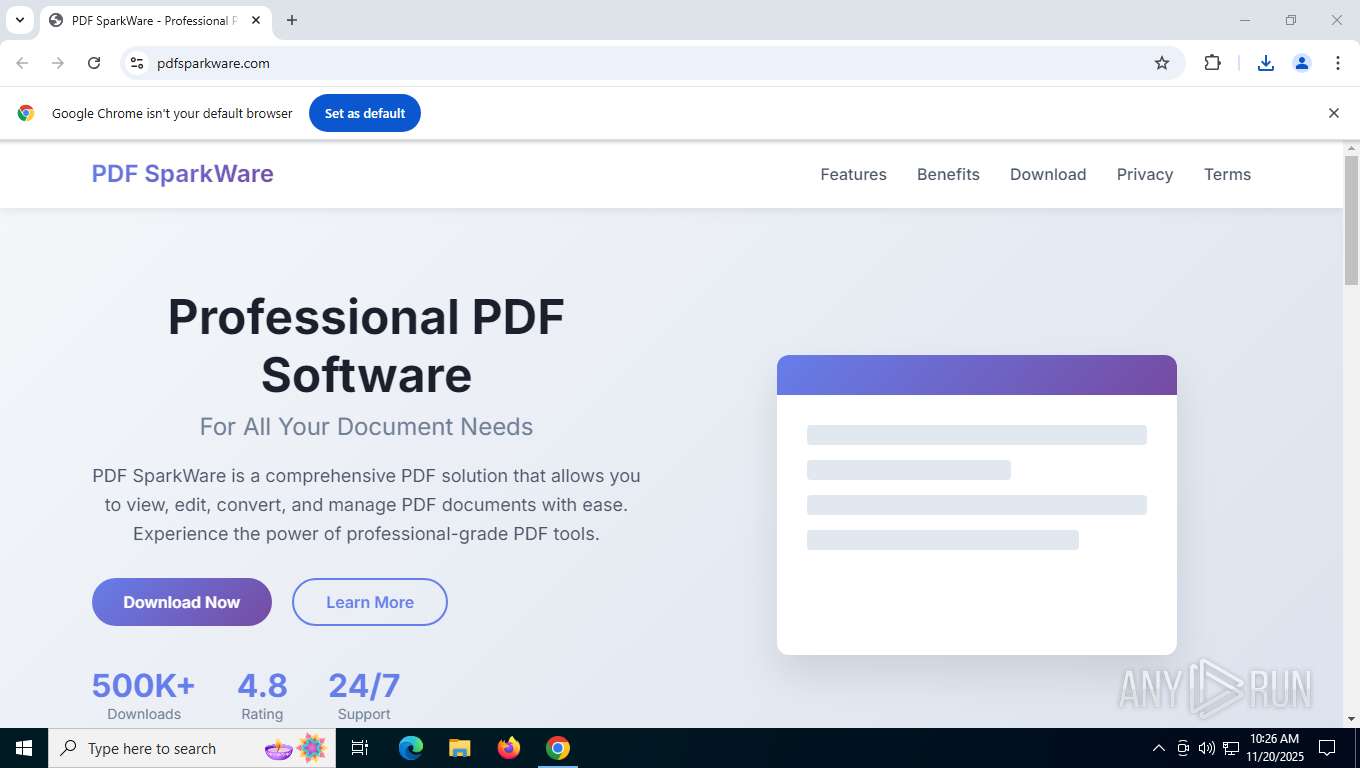Click the Professional PDF Software heading

(x=366, y=346)
